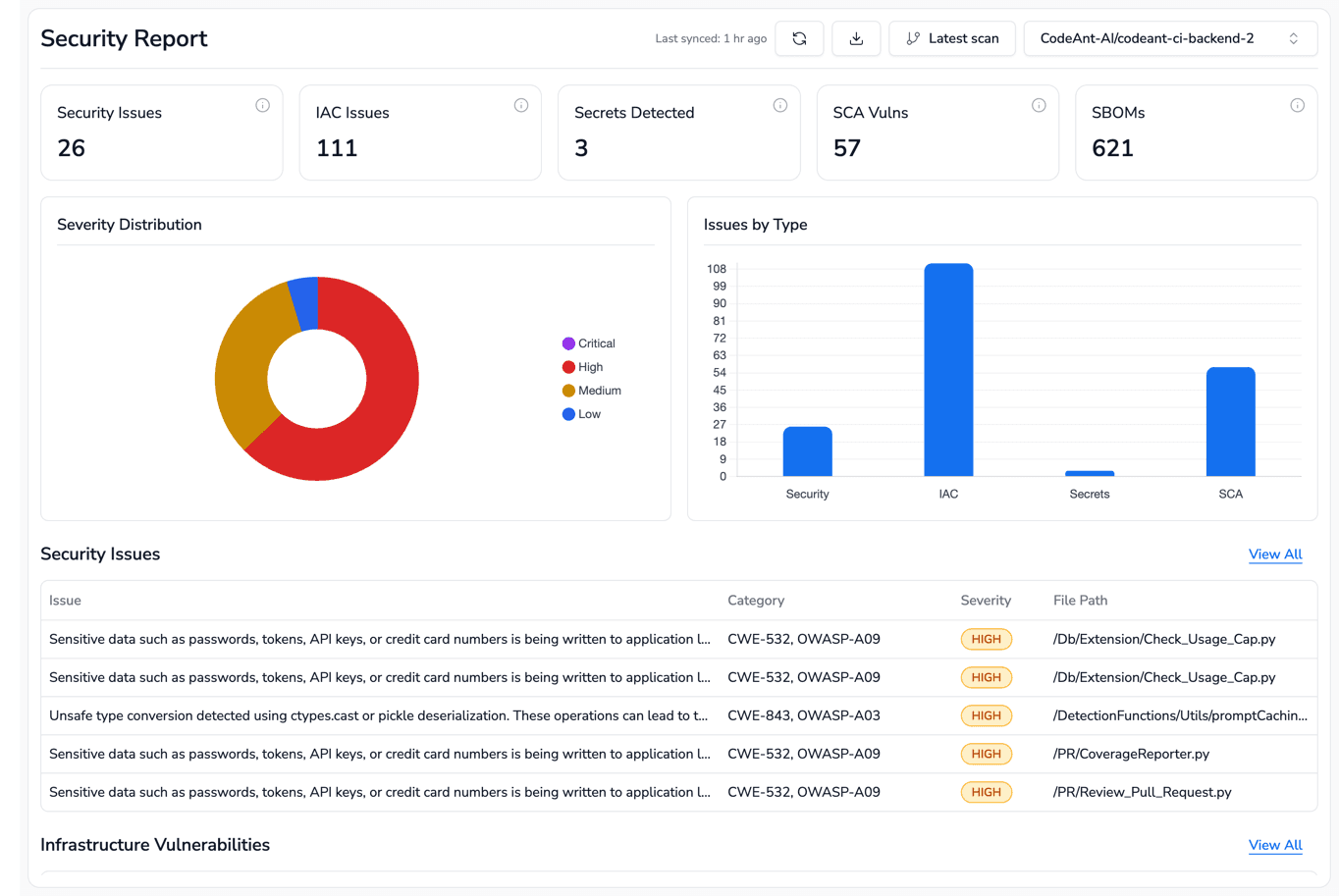
Task: Click the Security bar in Issues by Type
Action: click(x=808, y=451)
